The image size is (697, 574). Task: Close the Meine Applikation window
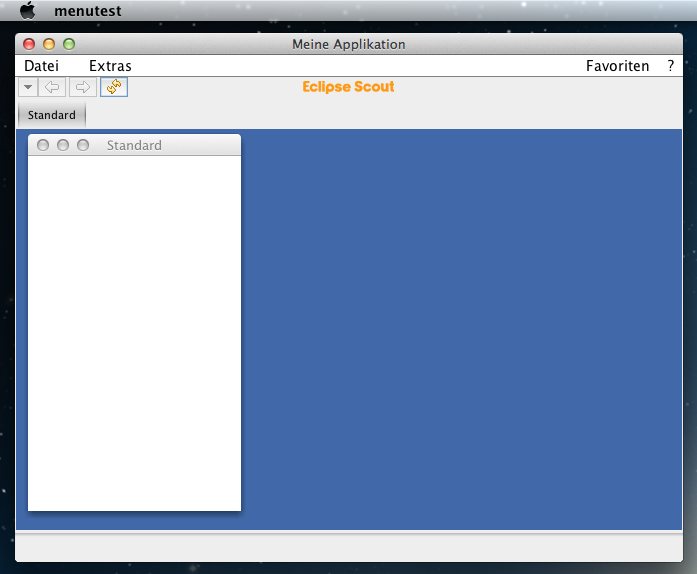[x=29, y=44]
